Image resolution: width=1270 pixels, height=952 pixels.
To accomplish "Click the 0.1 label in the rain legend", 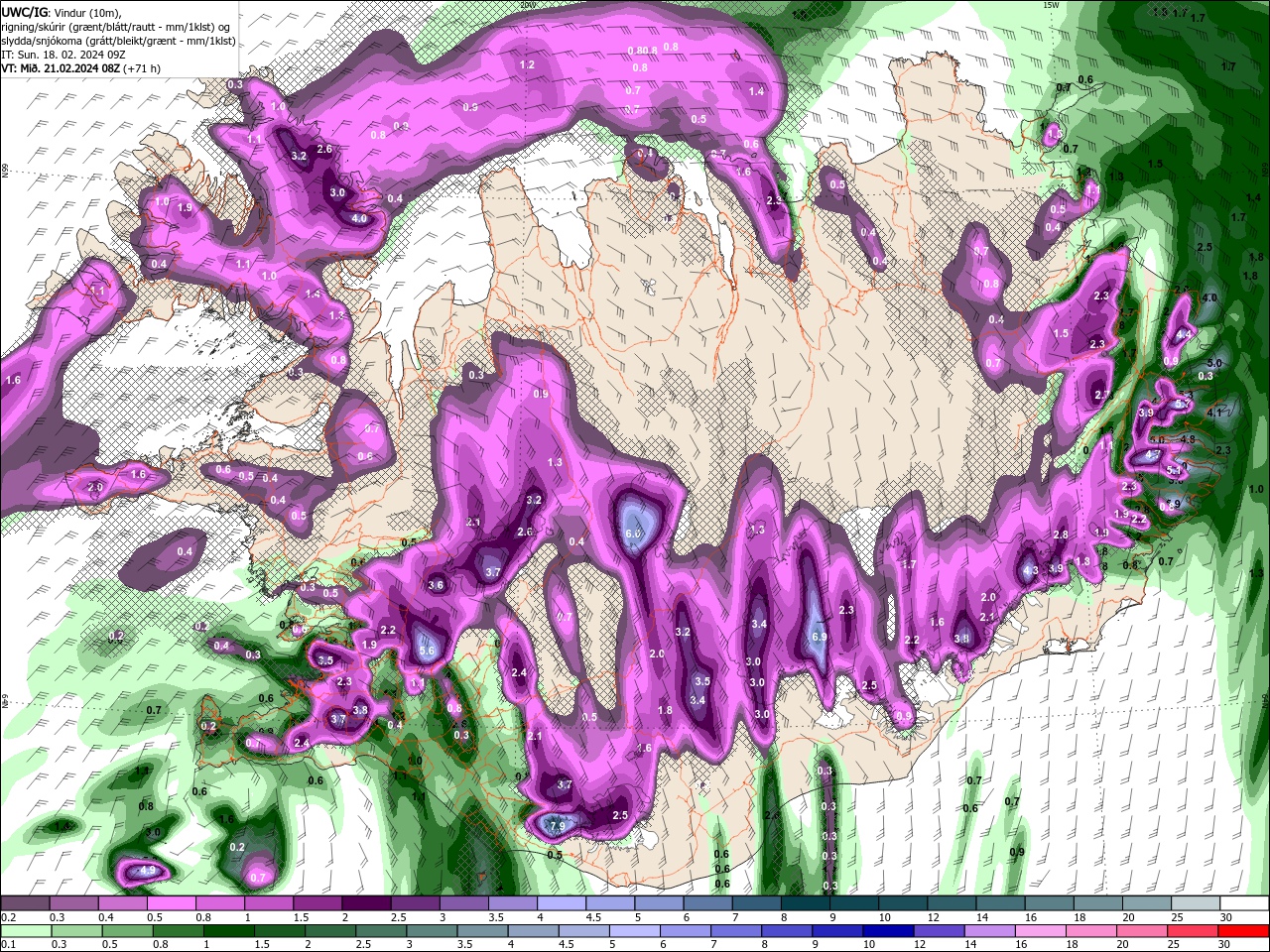I will pos(9,944).
